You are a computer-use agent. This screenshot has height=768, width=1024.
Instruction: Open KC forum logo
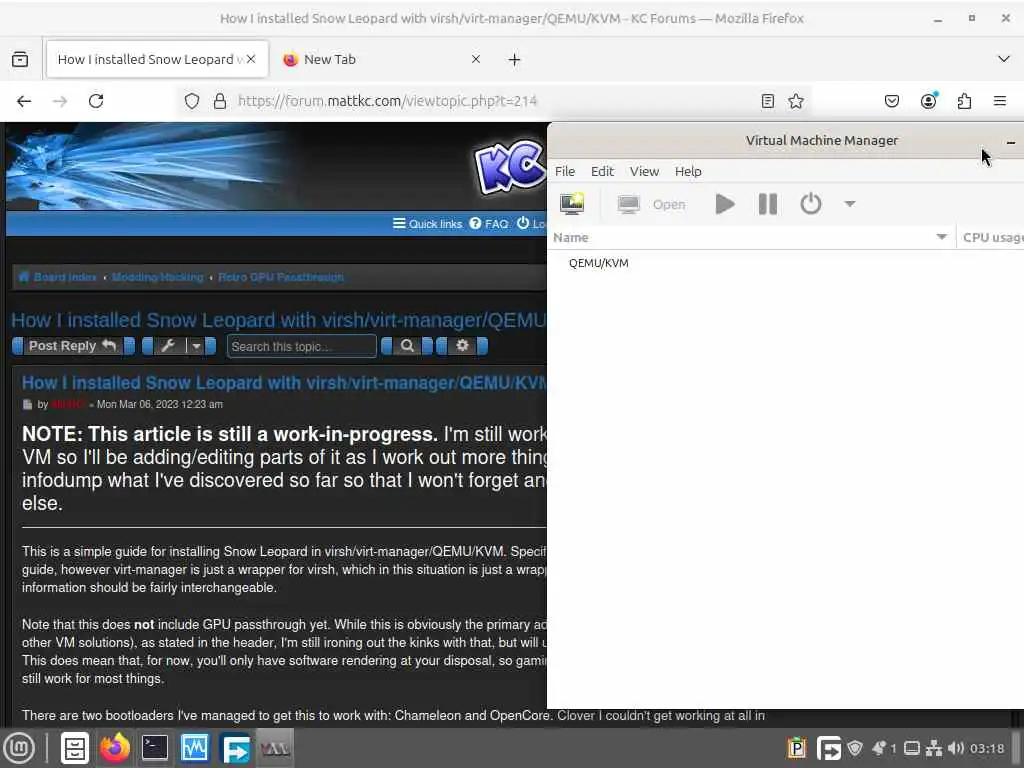[x=510, y=167]
